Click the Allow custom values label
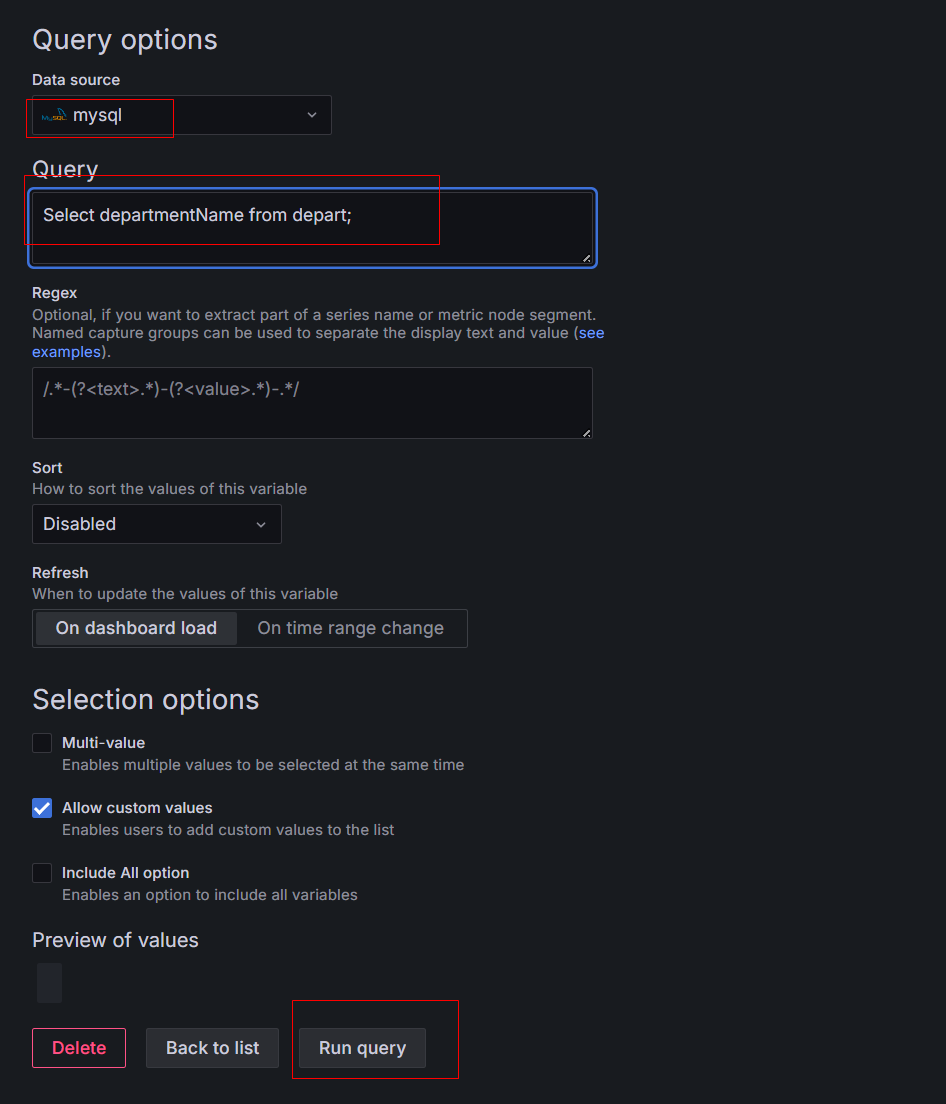Image resolution: width=946 pixels, height=1104 pixels. tap(137, 808)
